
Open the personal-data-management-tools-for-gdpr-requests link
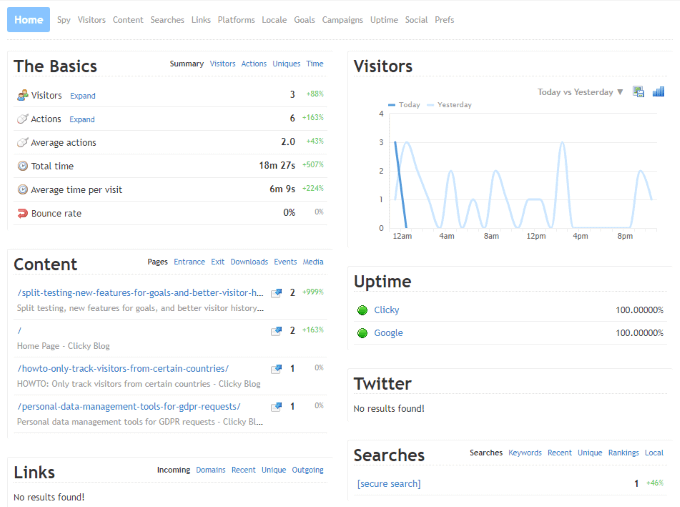(x=128, y=407)
